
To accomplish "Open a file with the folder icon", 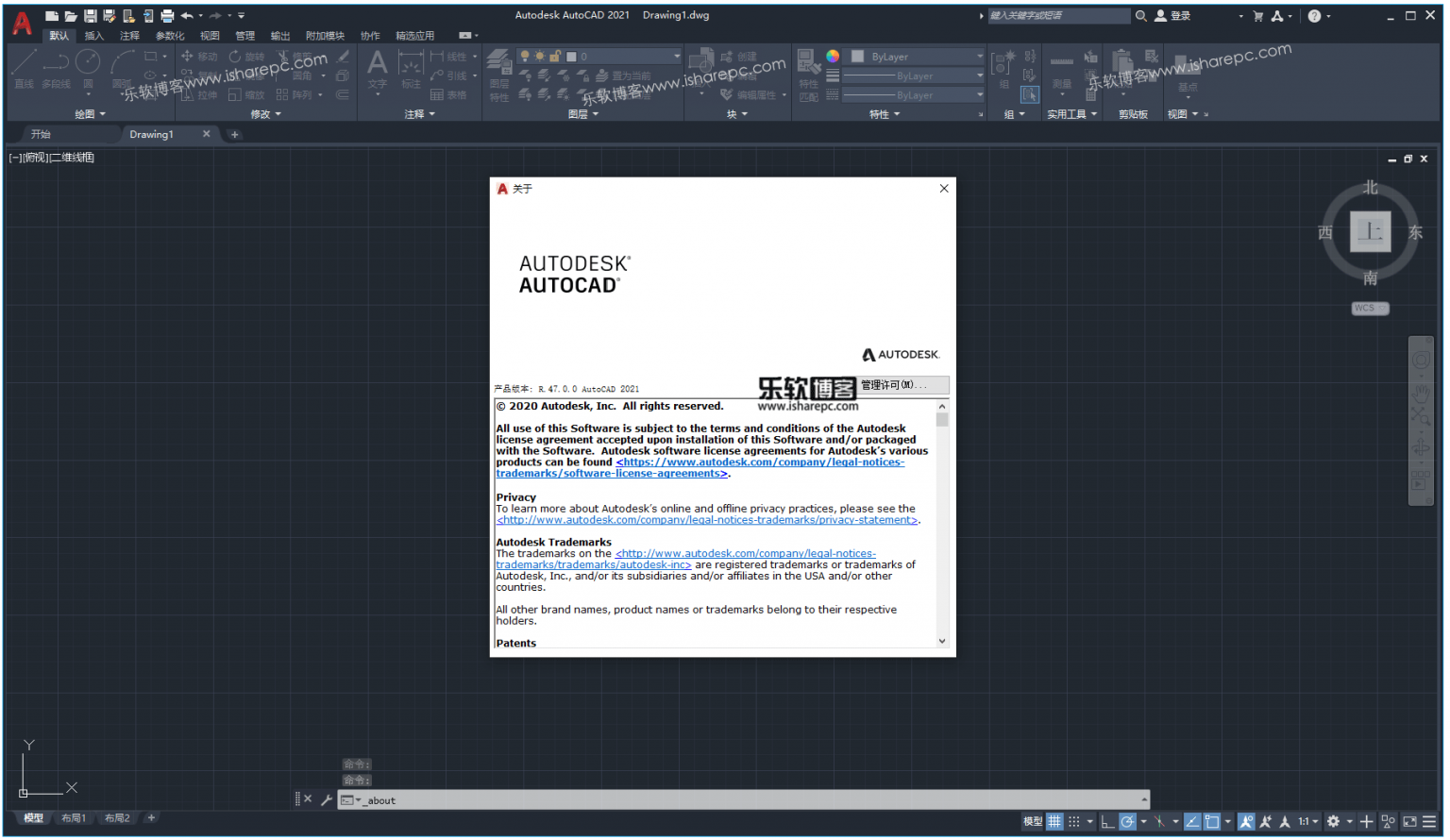I will click(71, 15).
